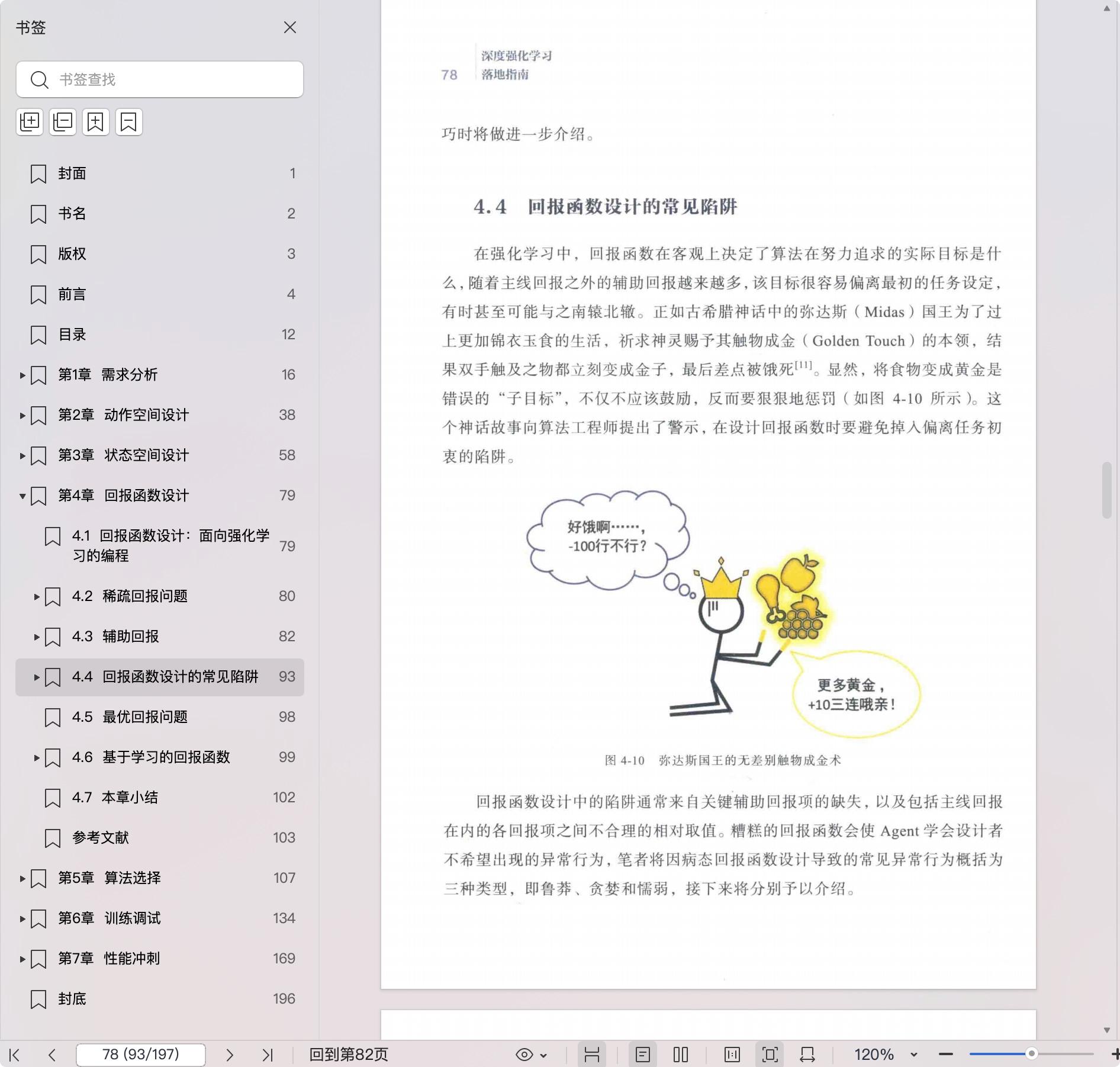The width and height of the screenshot is (1120, 1067).
Task: Toggle two-page side-by-side view
Action: coord(681,1055)
